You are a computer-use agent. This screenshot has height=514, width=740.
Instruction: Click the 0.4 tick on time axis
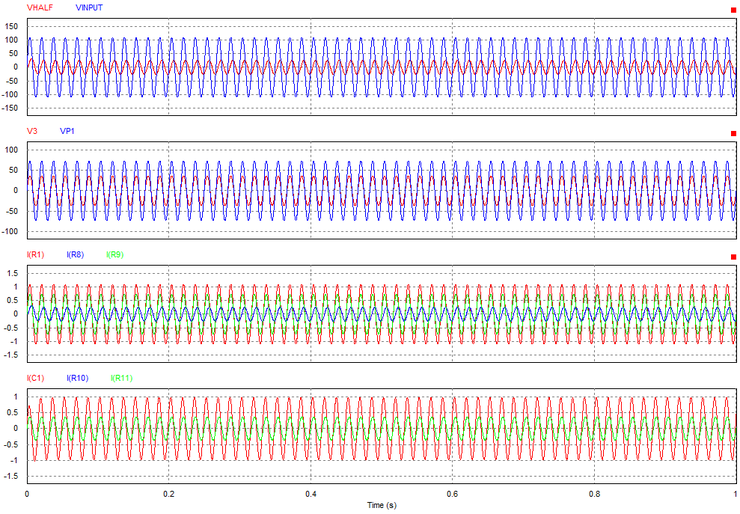pos(311,493)
